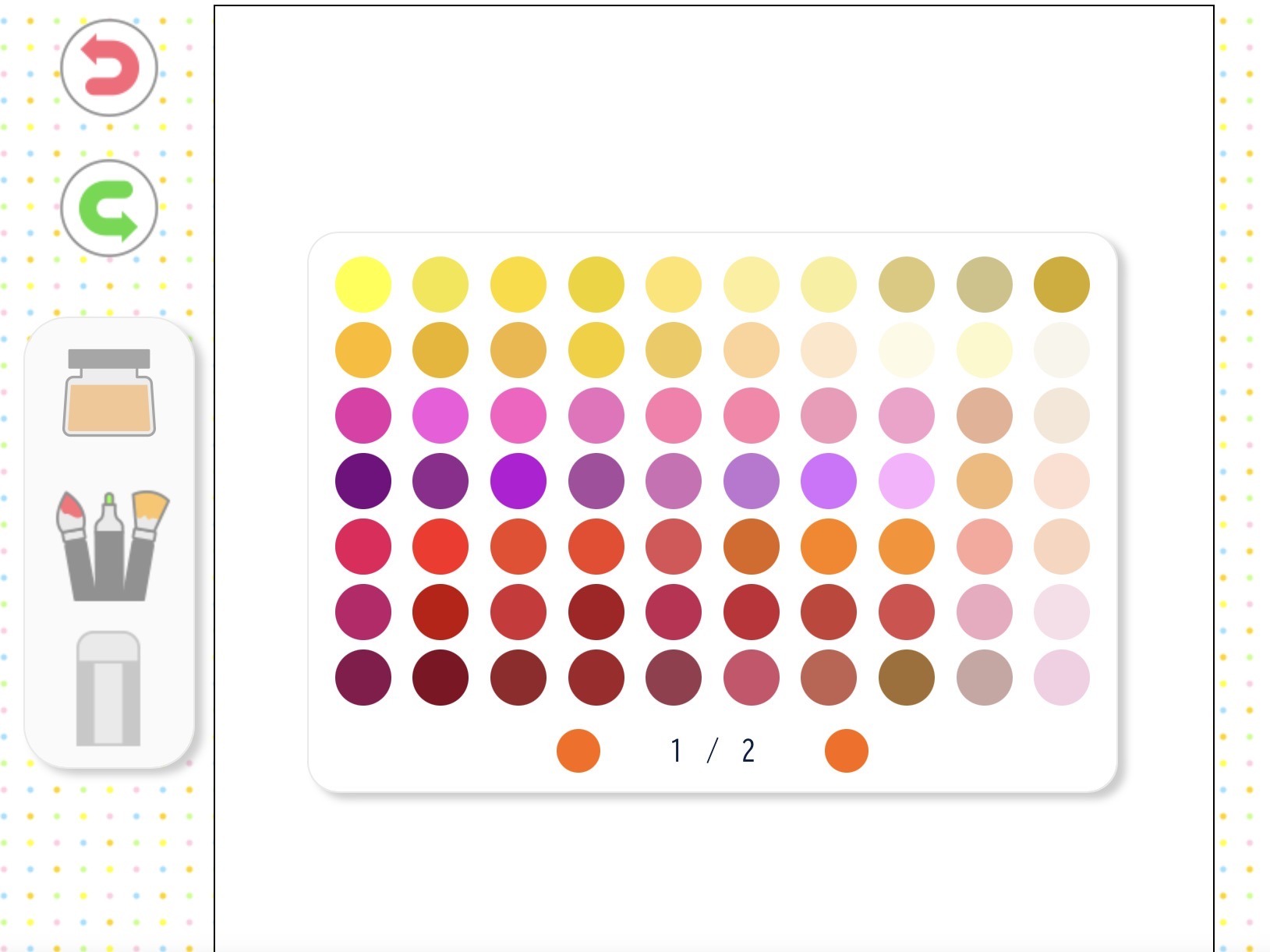
Task: Choose the bright orange swatch
Action: tap(829, 547)
